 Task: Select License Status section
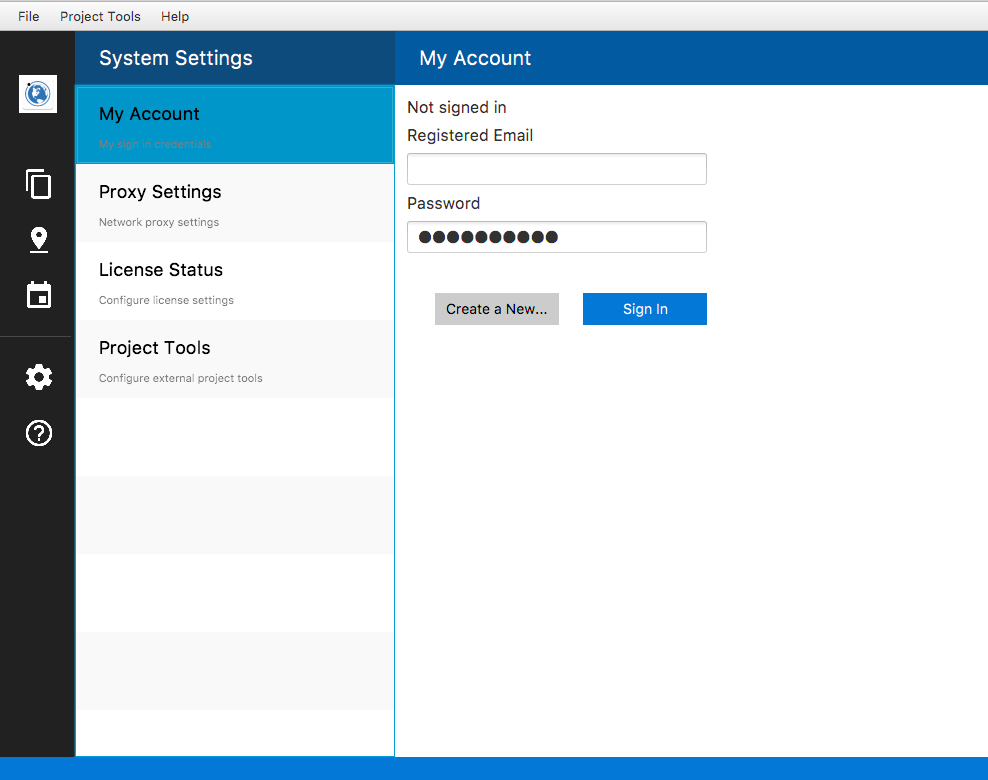pyautogui.click(x=235, y=281)
